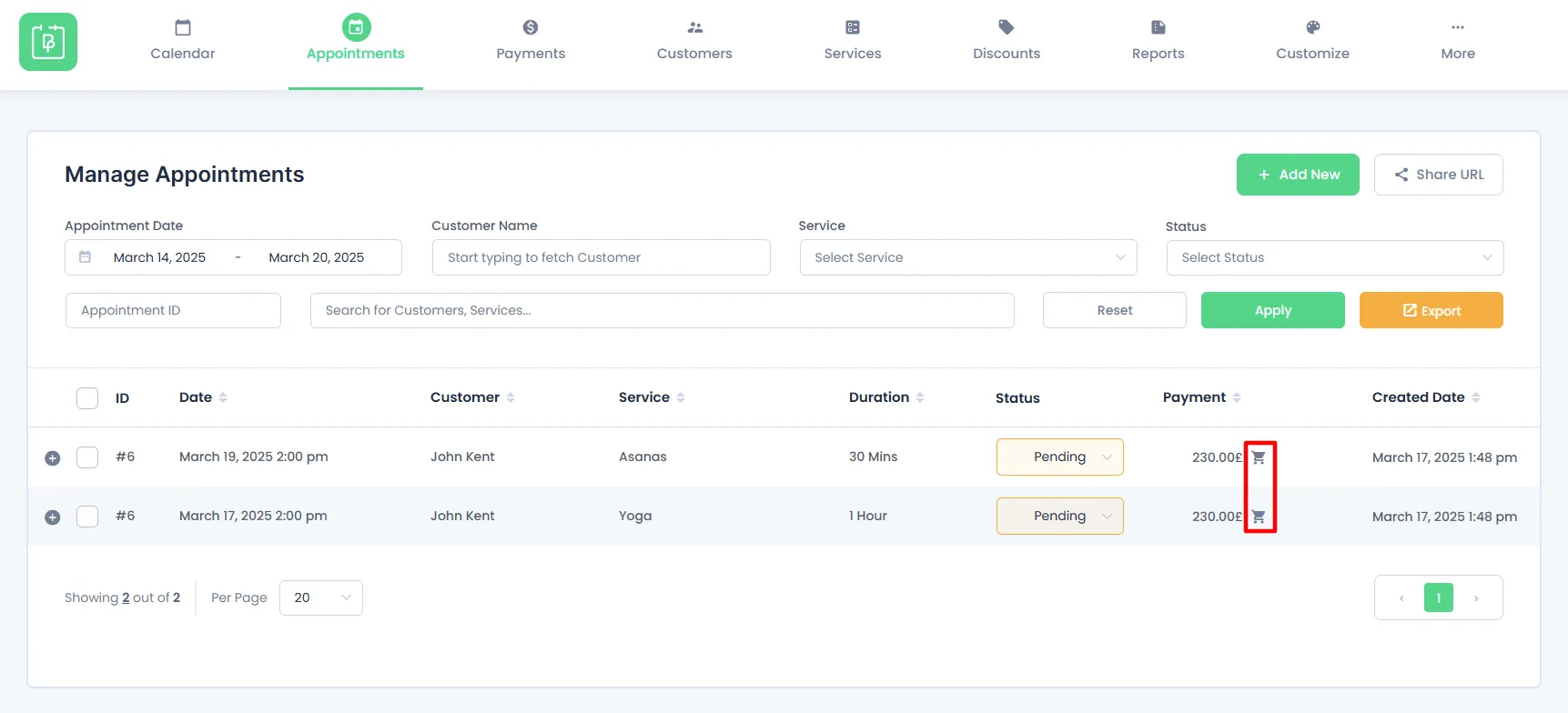
Task: Open the Services tab
Action: pos(853,41)
